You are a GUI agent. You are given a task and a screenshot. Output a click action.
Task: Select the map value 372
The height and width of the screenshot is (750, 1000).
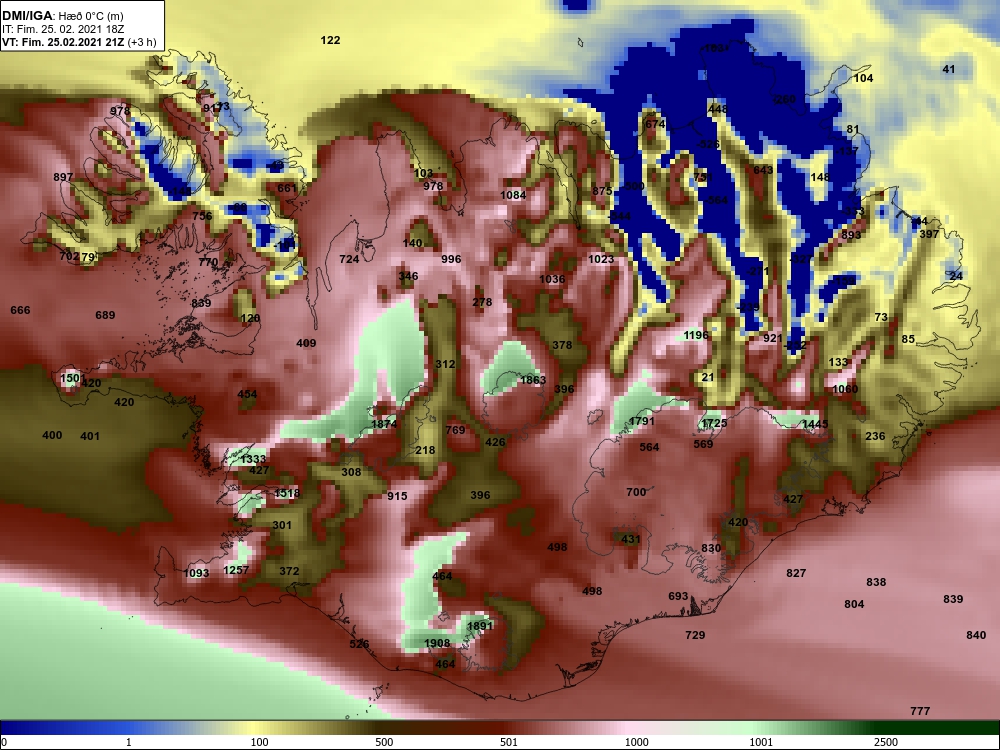click(290, 571)
